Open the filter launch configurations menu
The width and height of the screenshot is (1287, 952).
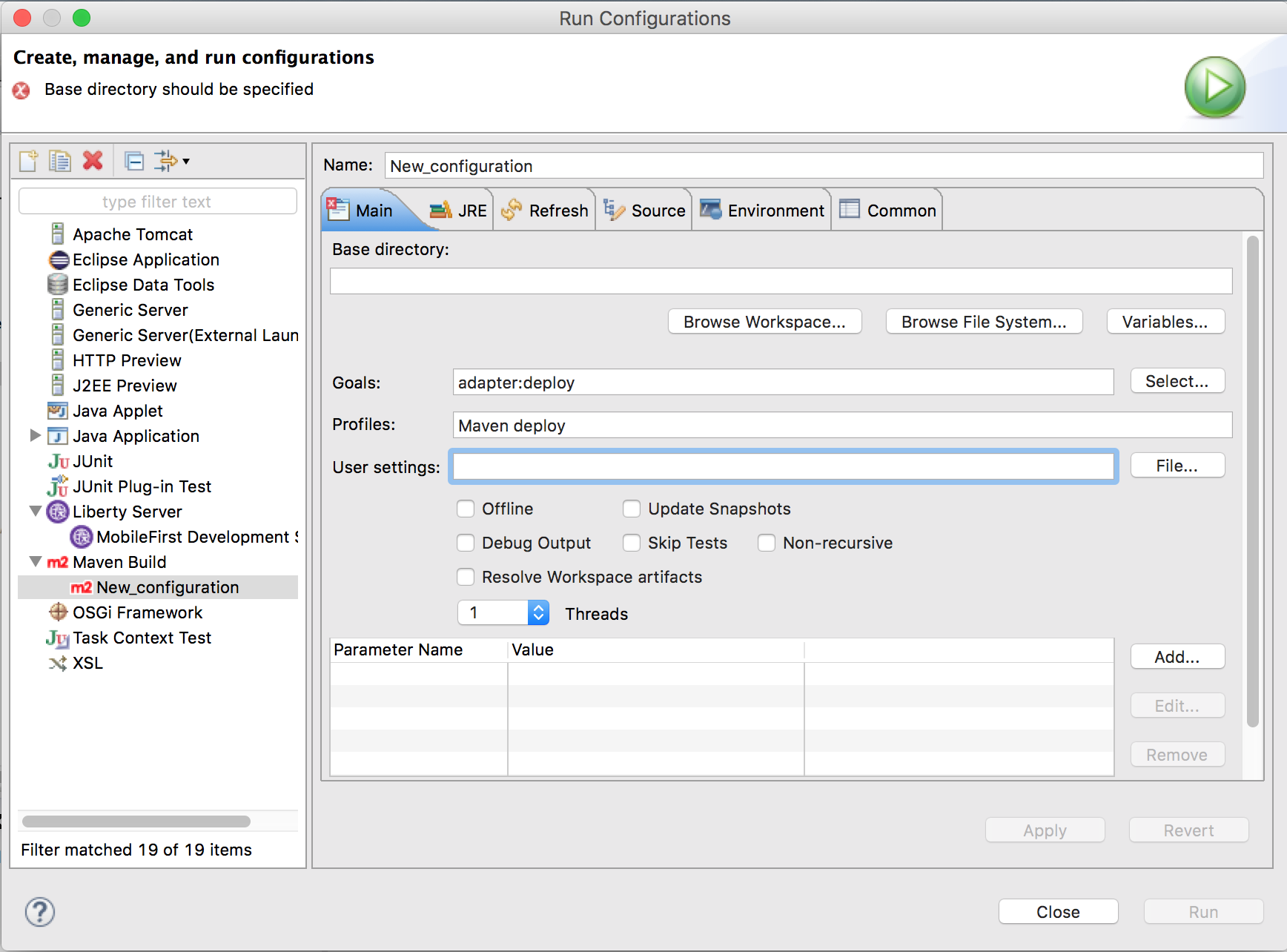pos(172,161)
